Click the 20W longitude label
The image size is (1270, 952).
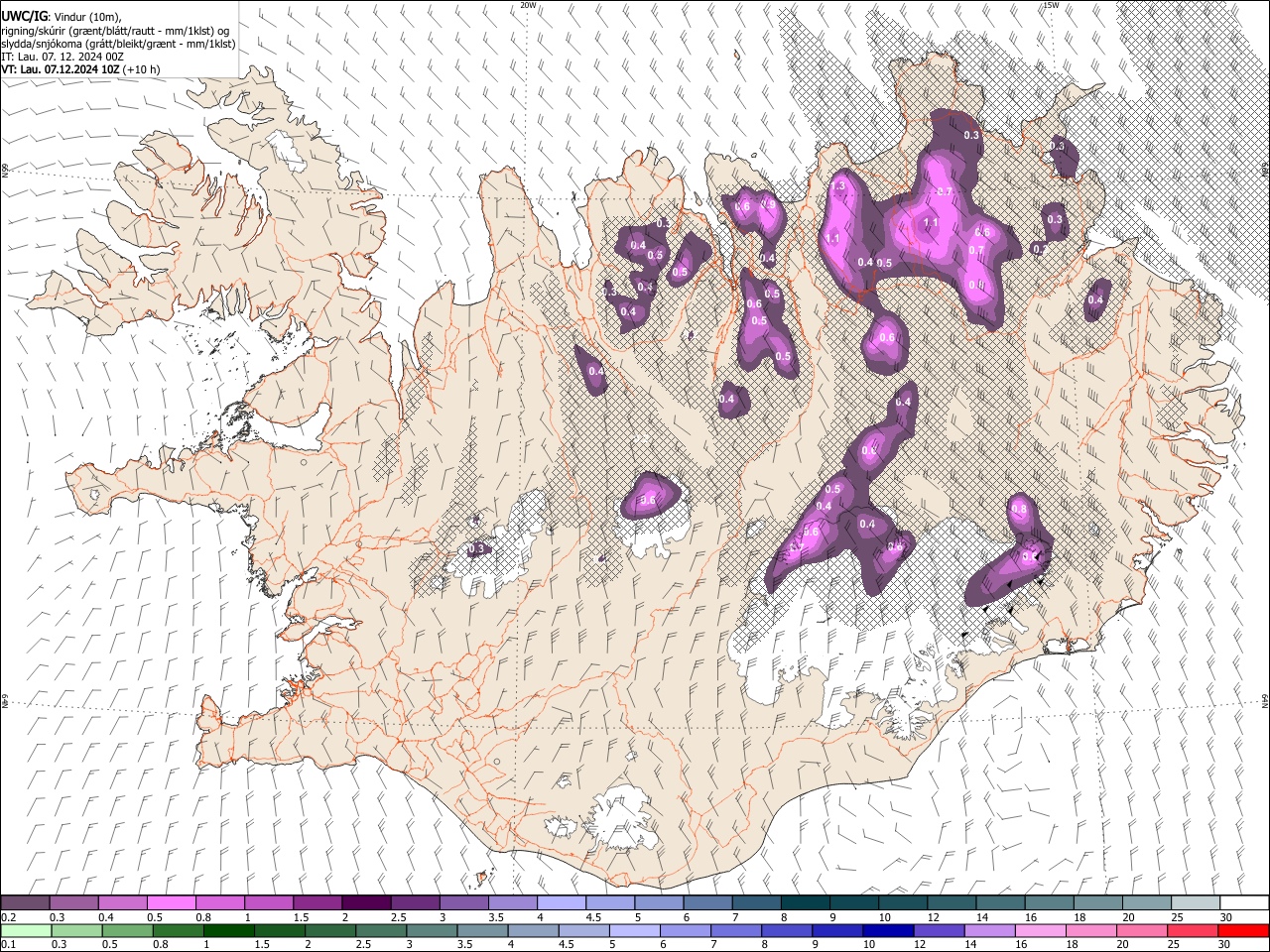[x=529, y=5]
